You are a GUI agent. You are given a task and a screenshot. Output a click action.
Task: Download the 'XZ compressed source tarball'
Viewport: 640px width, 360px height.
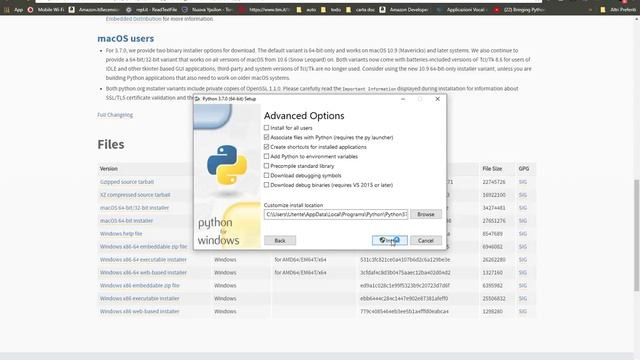click(135, 195)
